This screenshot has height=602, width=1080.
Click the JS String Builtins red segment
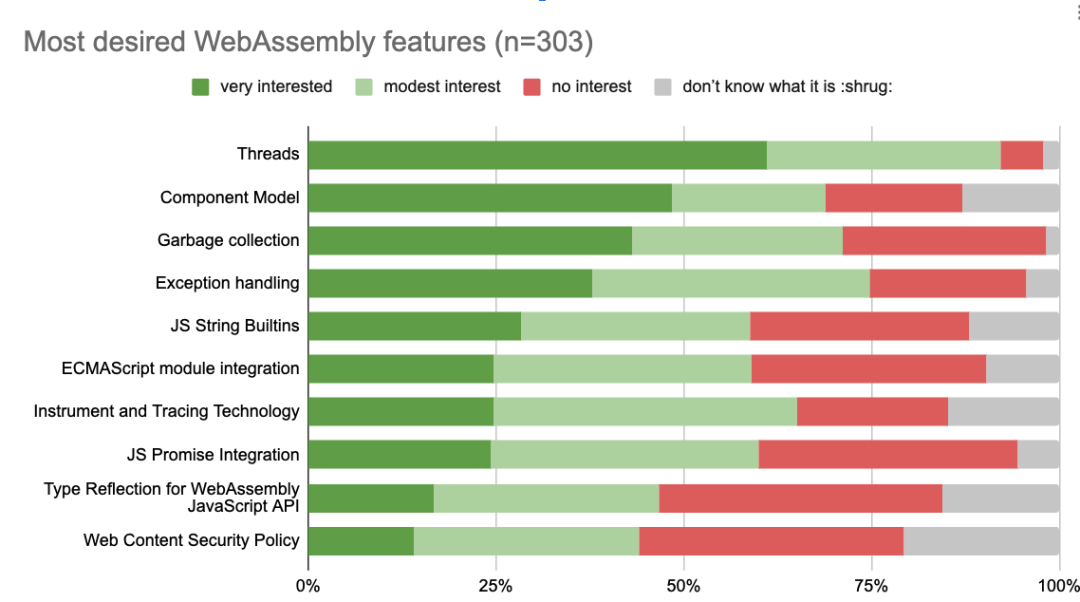[860, 326]
